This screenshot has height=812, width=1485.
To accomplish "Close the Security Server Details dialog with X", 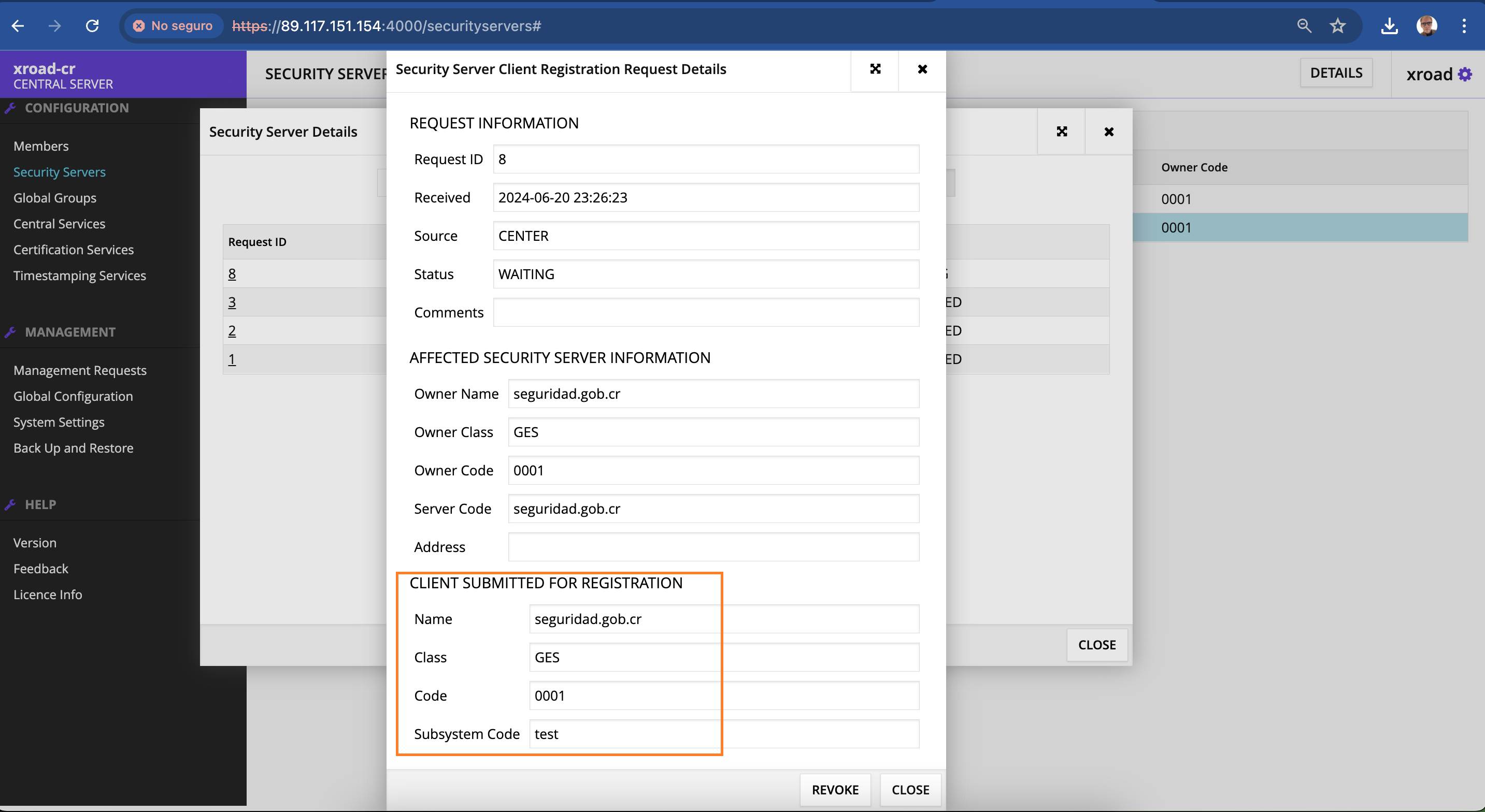I will coord(1108,132).
